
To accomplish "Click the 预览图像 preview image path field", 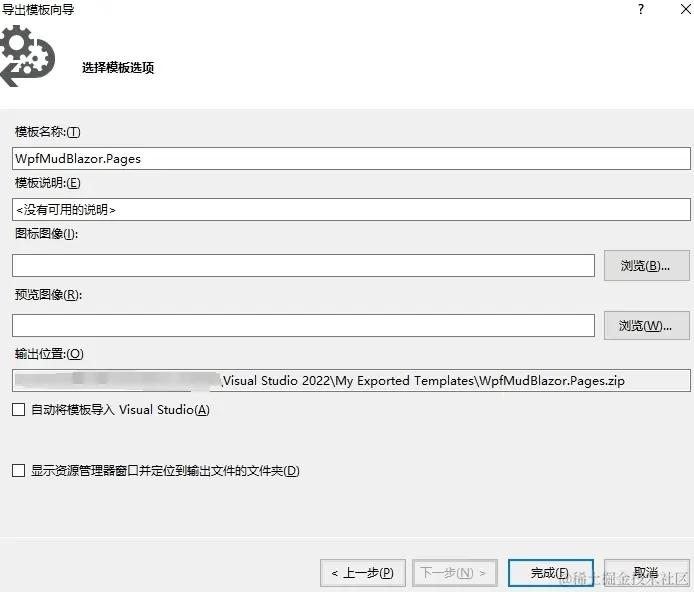I will [303, 326].
